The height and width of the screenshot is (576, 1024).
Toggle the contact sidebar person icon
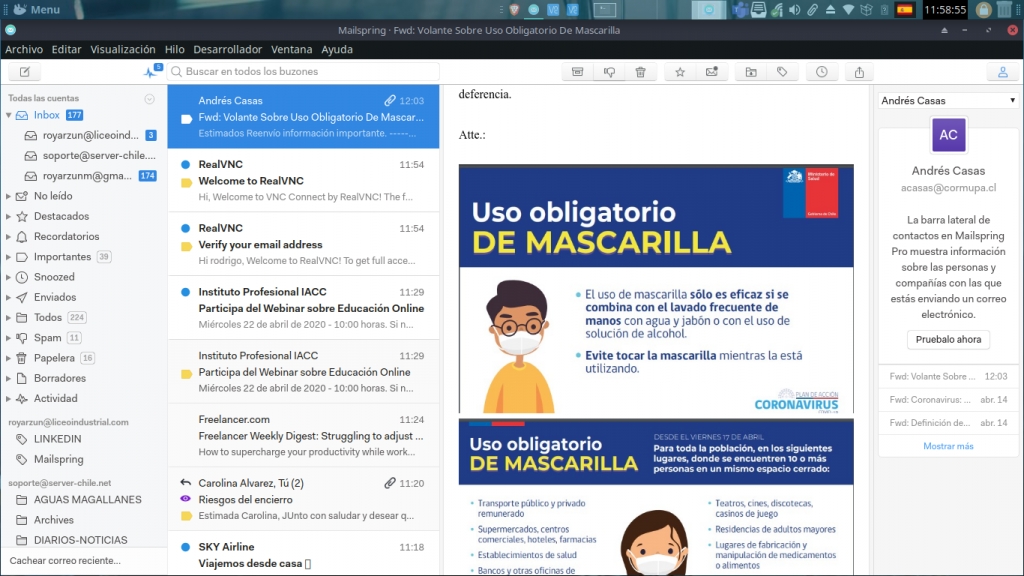point(1002,72)
